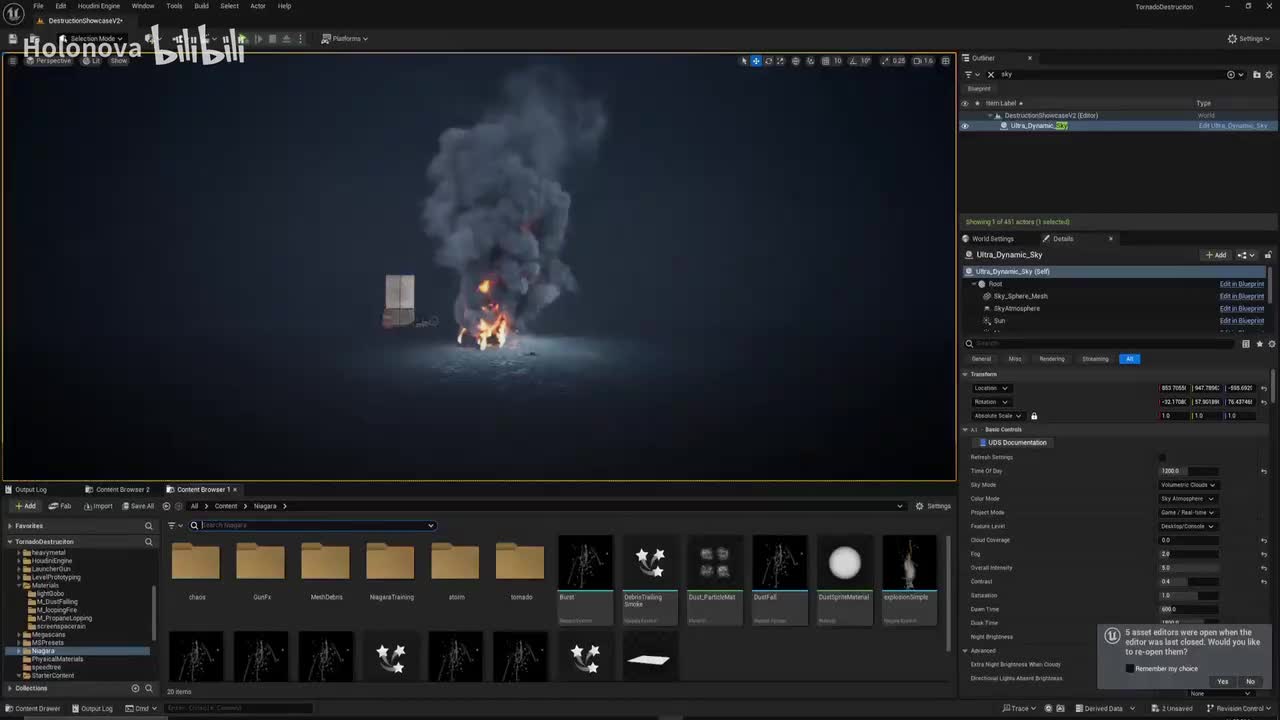The width and height of the screenshot is (1280, 720).
Task: Select the Rendering details filter
Action: pyautogui.click(x=1052, y=359)
